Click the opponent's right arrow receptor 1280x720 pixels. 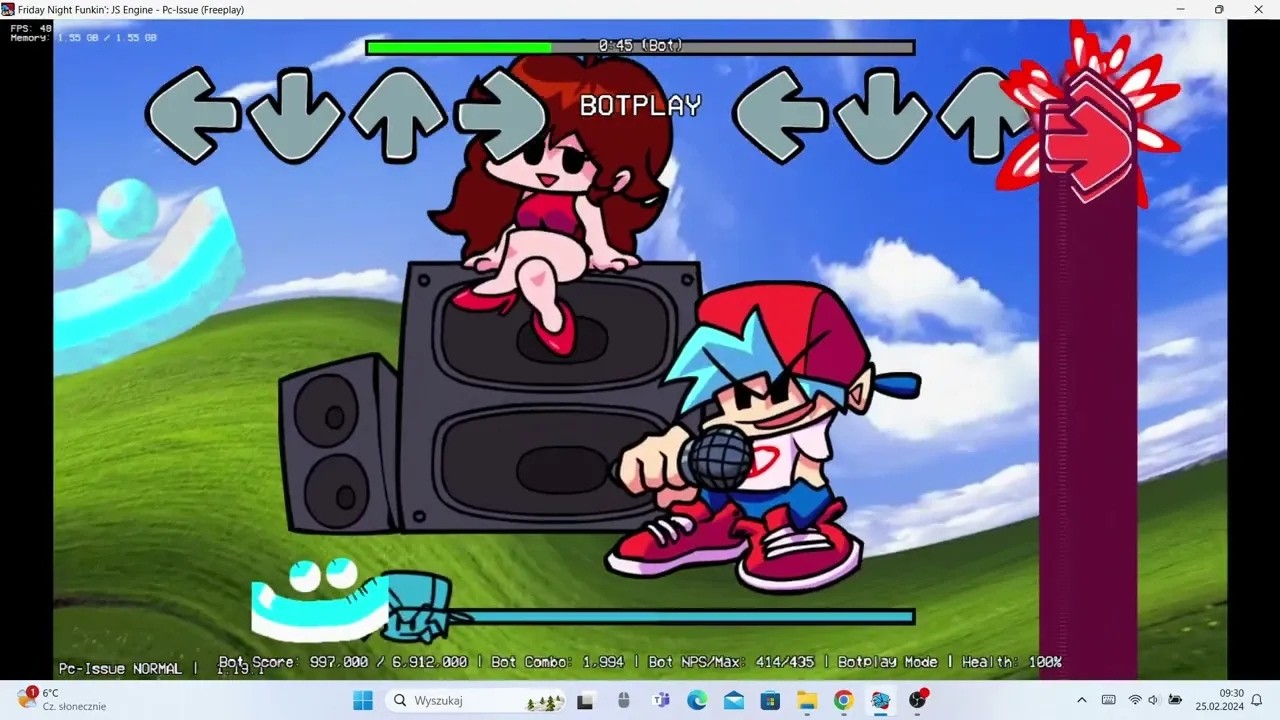tap(501, 114)
